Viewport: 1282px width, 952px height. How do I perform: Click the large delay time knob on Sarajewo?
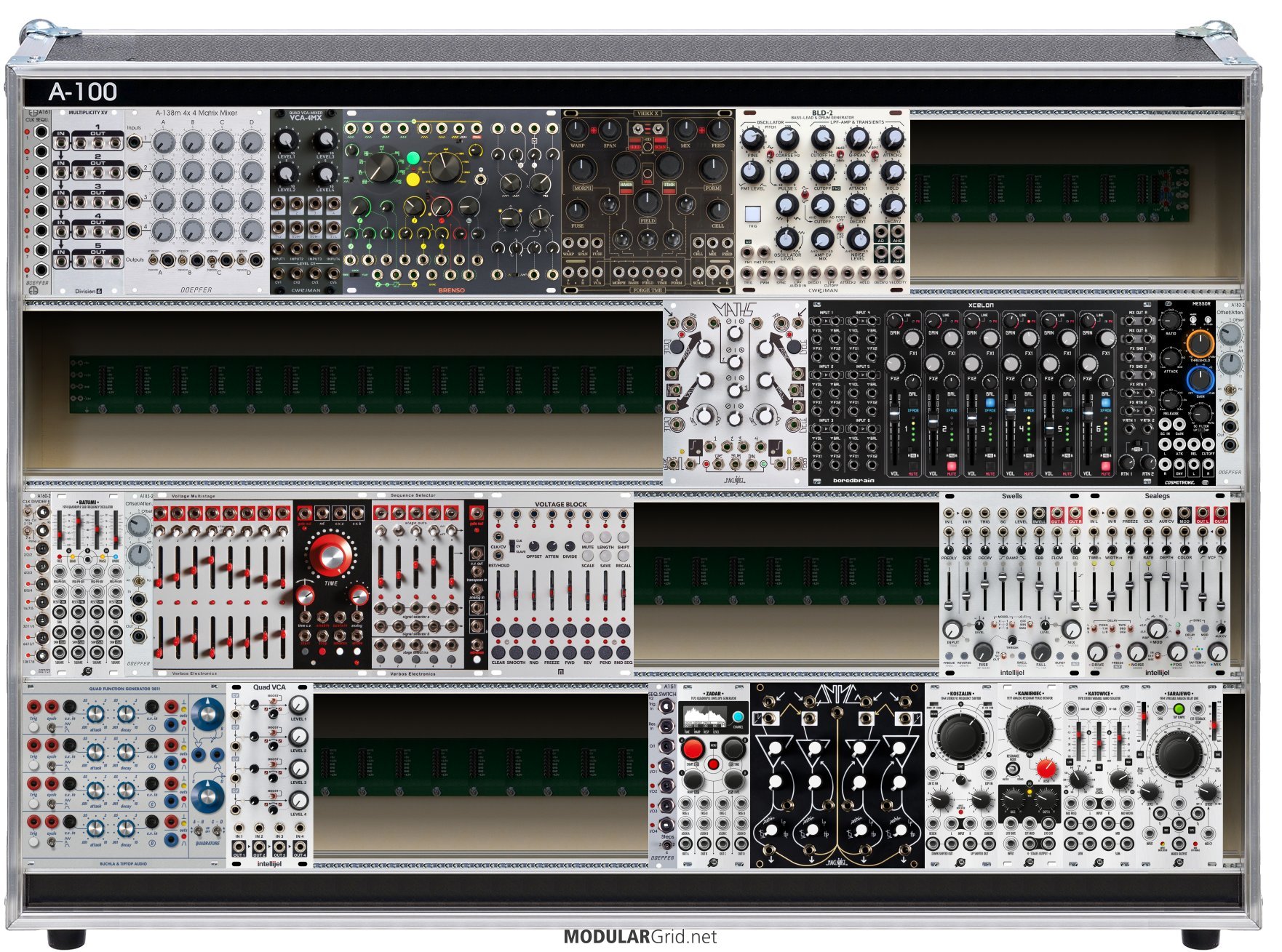click(x=1179, y=753)
